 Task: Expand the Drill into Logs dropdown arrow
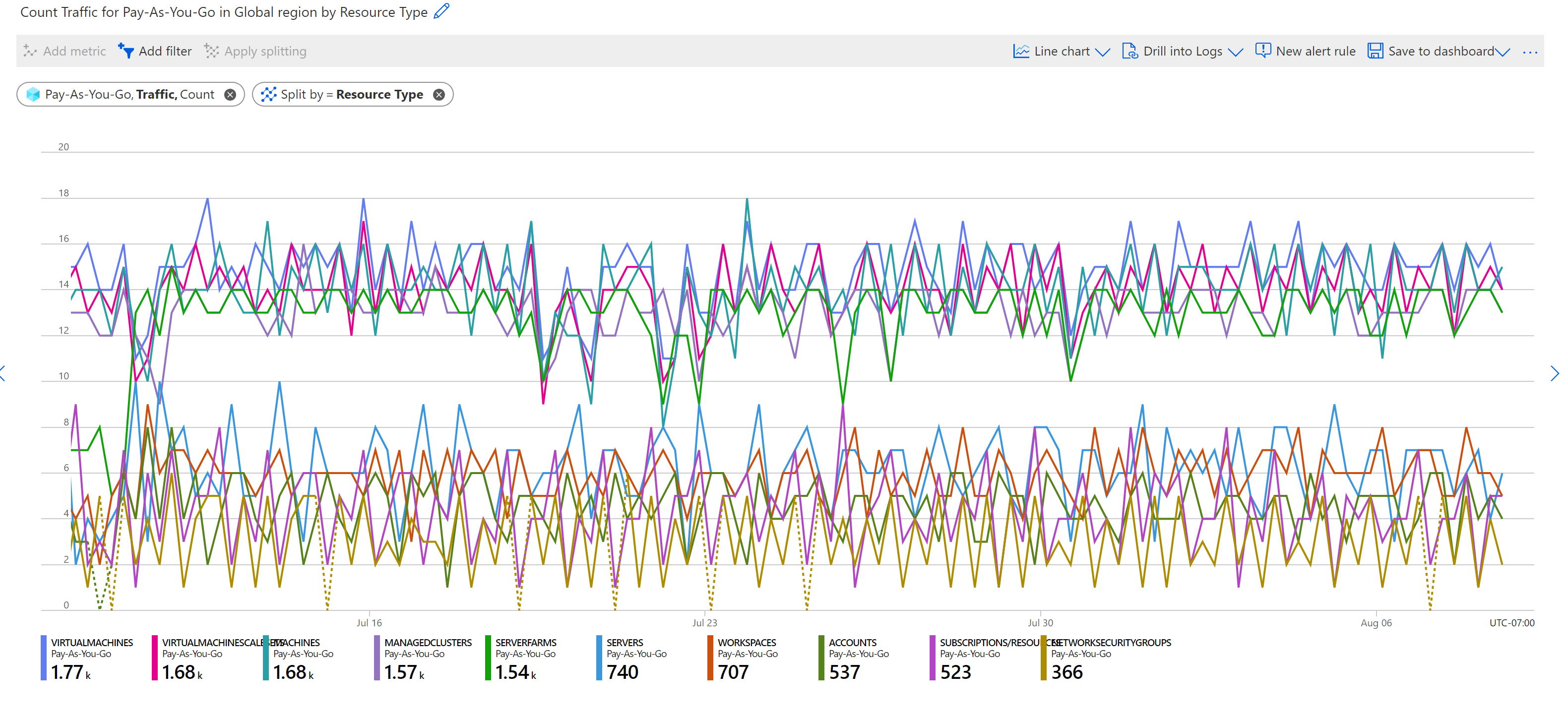point(1235,53)
